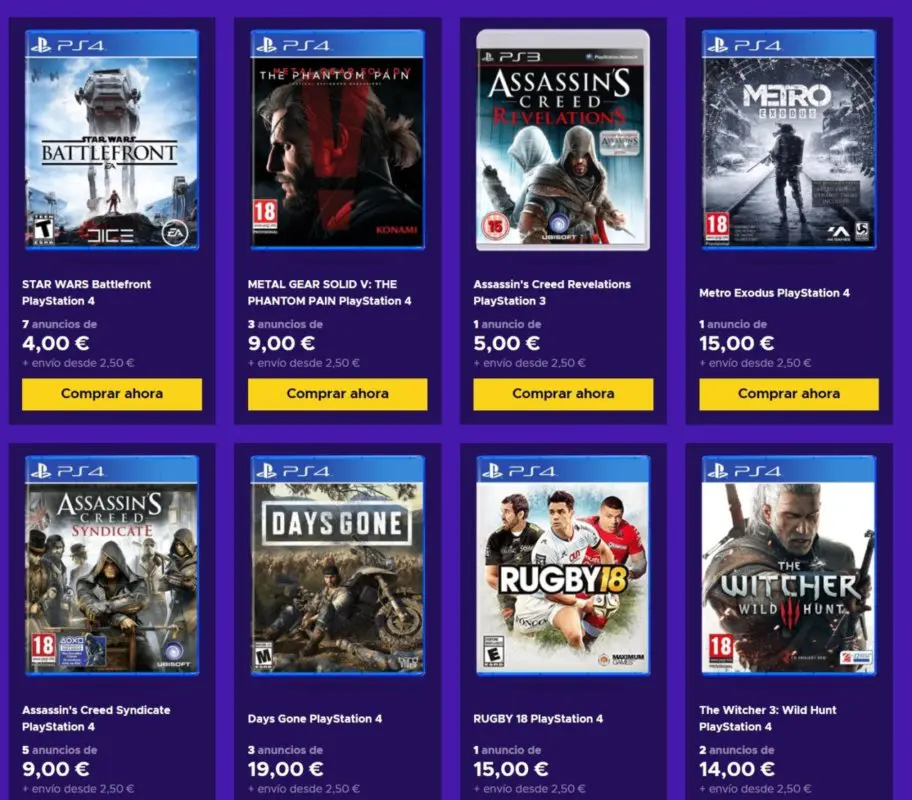Image resolution: width=912 pixels, height=800 pixels.
Task: Open The Witcher 3: Wild Hunt title link
Action: (x=768, y=718)
